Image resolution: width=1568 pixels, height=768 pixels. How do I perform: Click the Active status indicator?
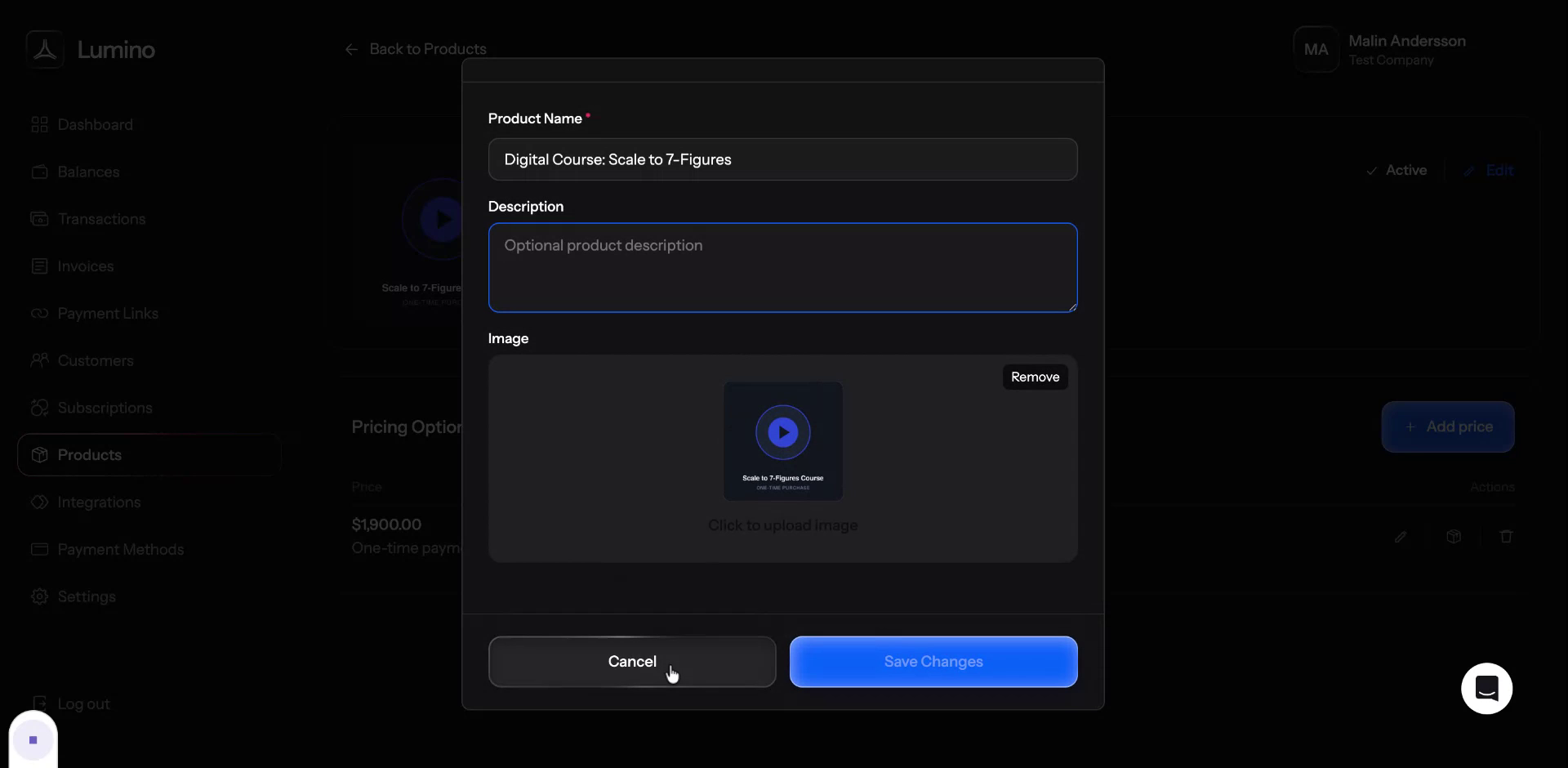1396,171
